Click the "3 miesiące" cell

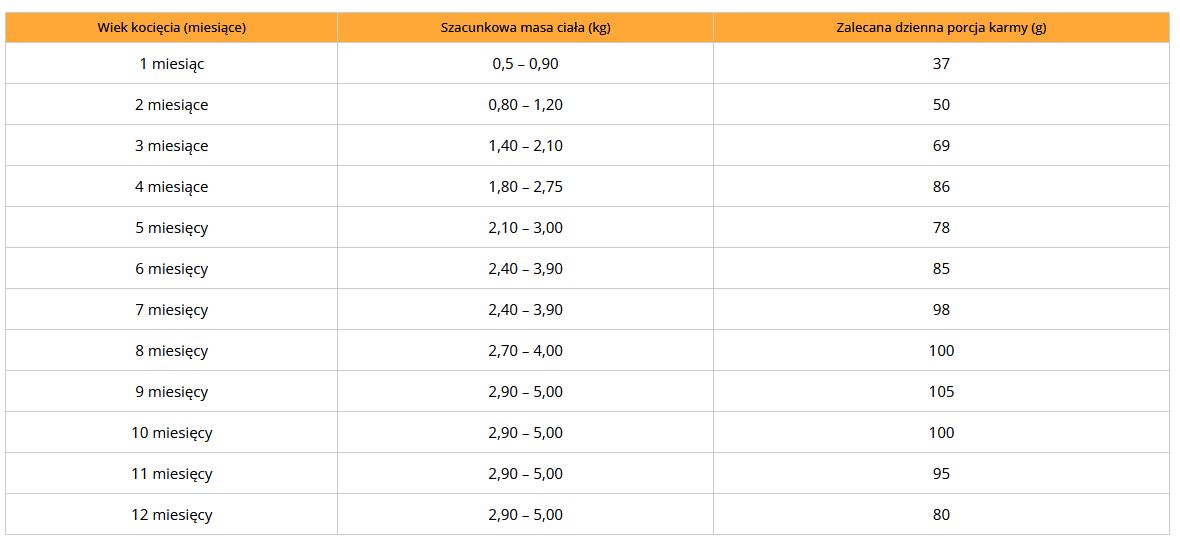click(x=171, y=146)
